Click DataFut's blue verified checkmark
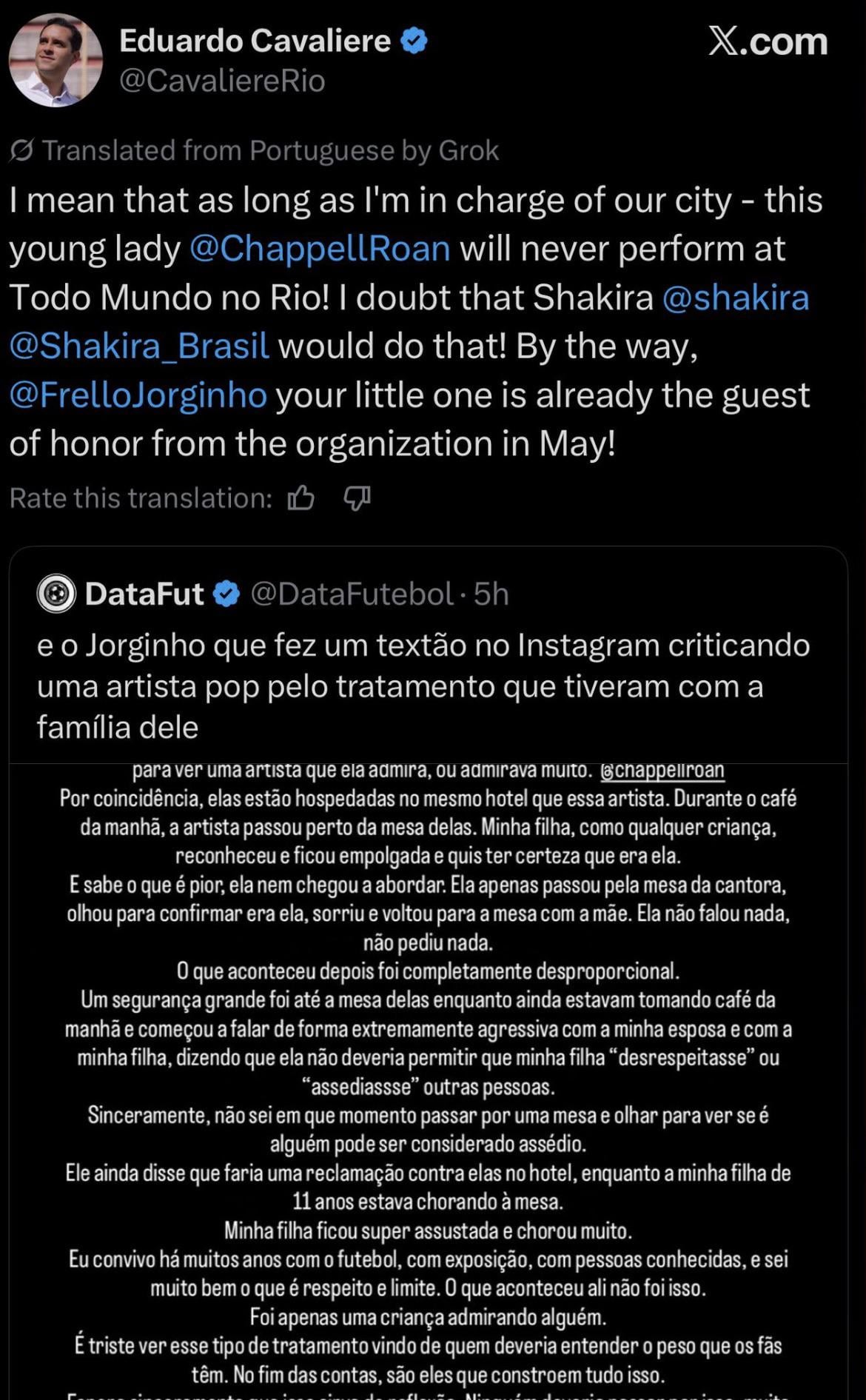Viewport: 866px width, 1400px height. [226, 594]
